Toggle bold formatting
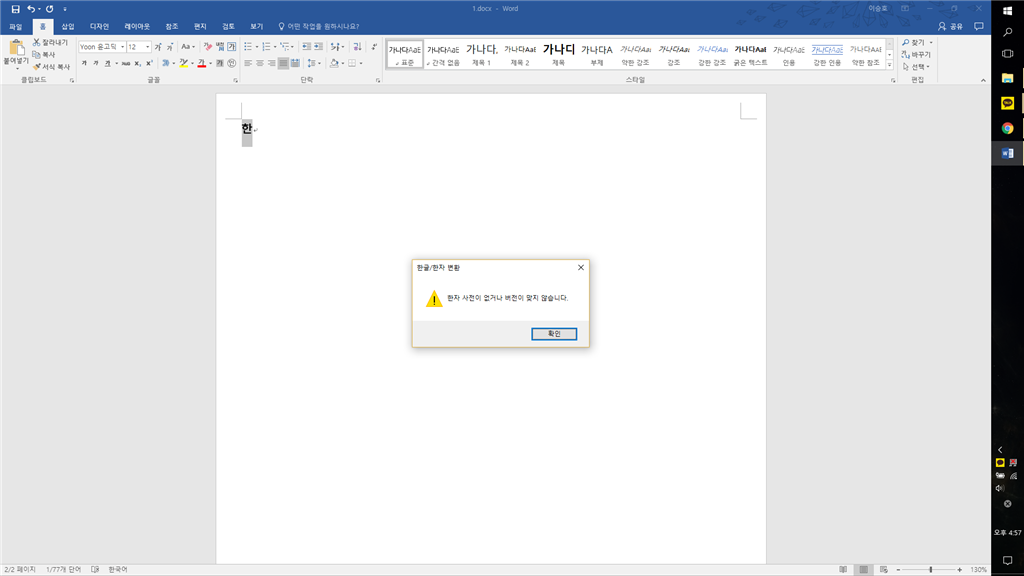Screen dimensions: 1024x576 (x=84, y=63)
